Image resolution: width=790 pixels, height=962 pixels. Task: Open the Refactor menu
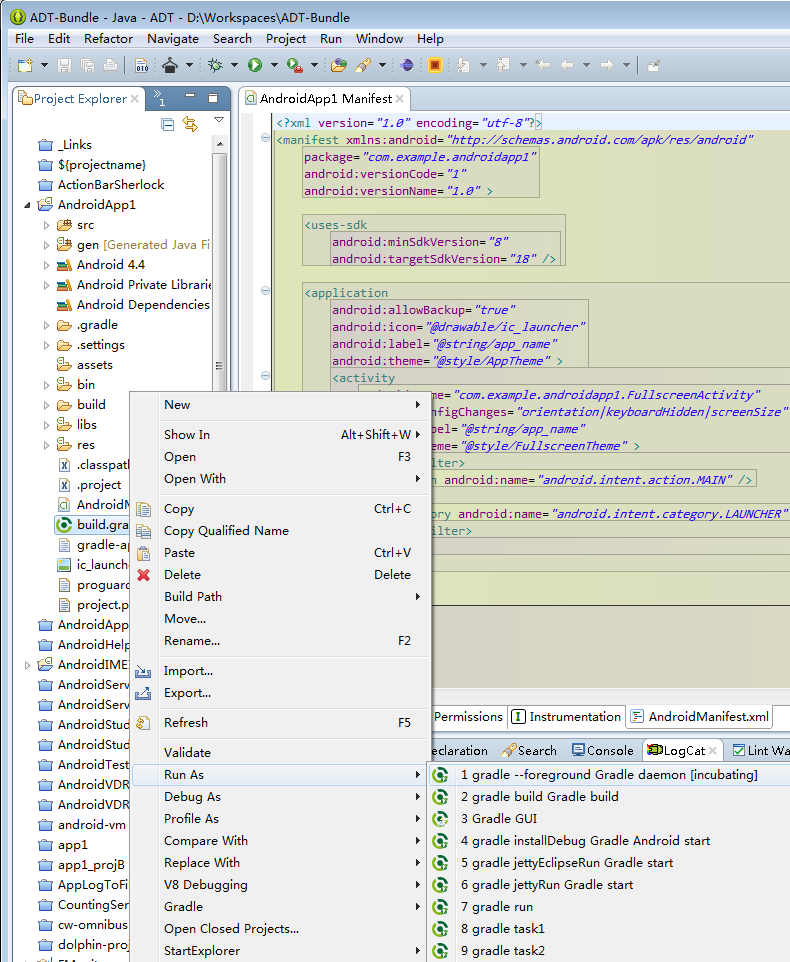[x=108, y=39]
